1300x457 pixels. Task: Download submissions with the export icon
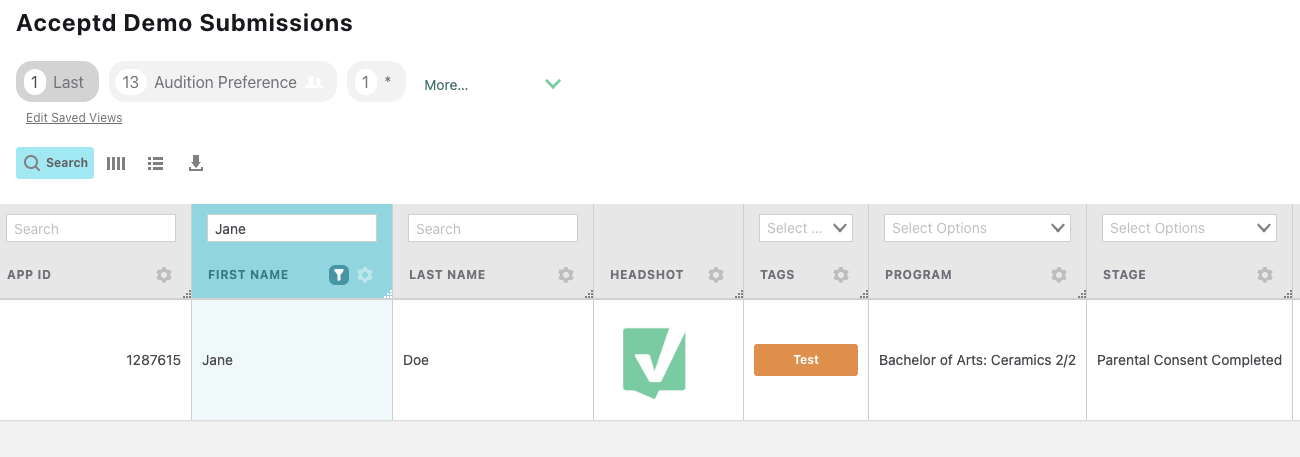coord(196,163)
